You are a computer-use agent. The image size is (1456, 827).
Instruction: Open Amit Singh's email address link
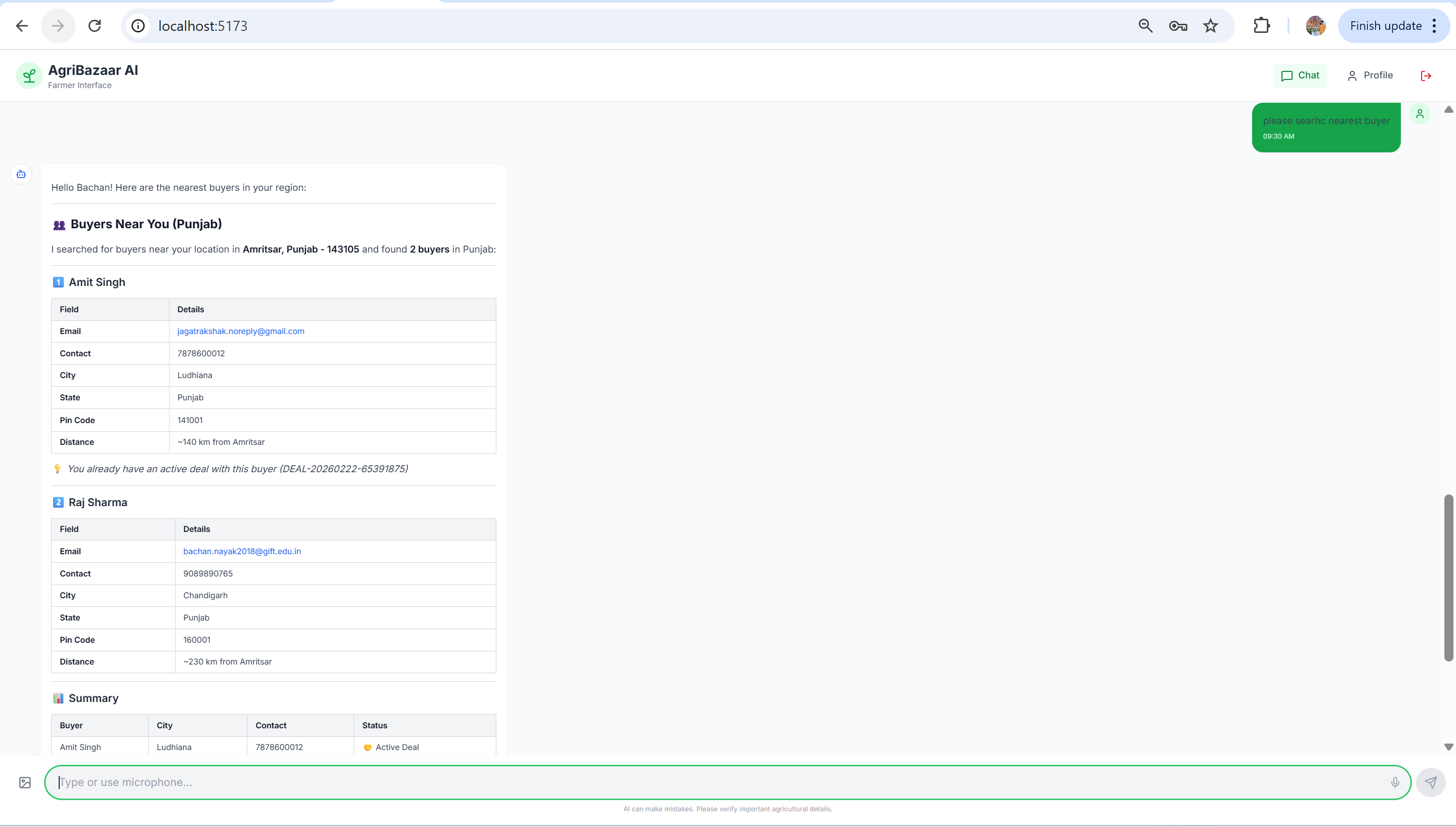(241, 331)
